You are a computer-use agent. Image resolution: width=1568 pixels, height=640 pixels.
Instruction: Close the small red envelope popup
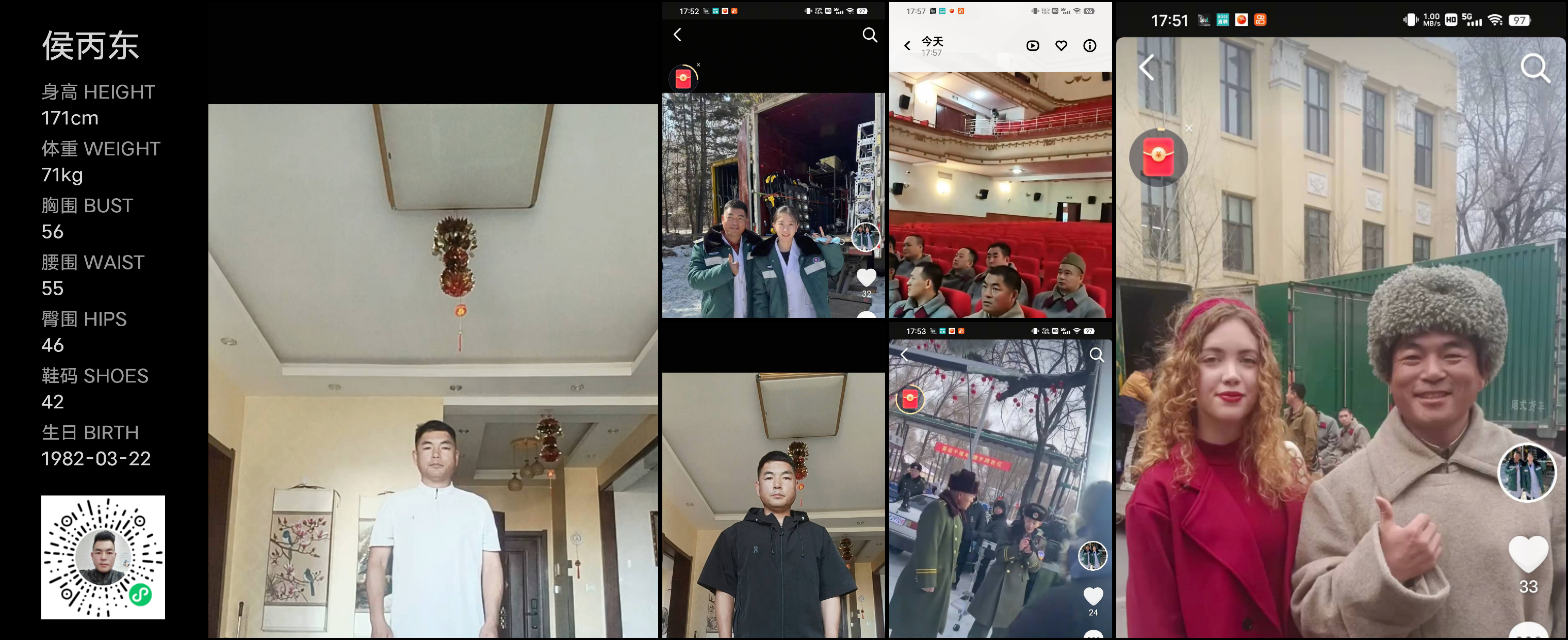point(698,65)
